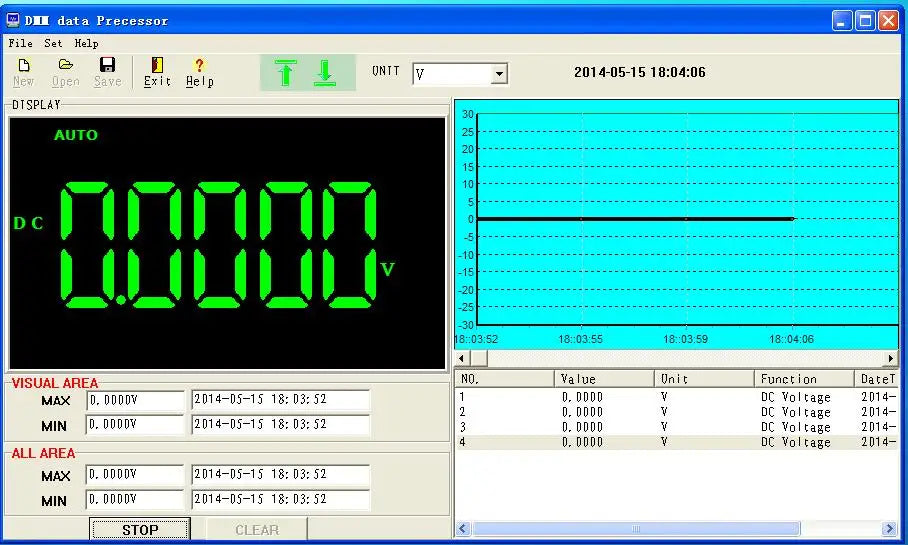
Task: Click the chart scroll right arrow
Action: click(x=891, y=359)
